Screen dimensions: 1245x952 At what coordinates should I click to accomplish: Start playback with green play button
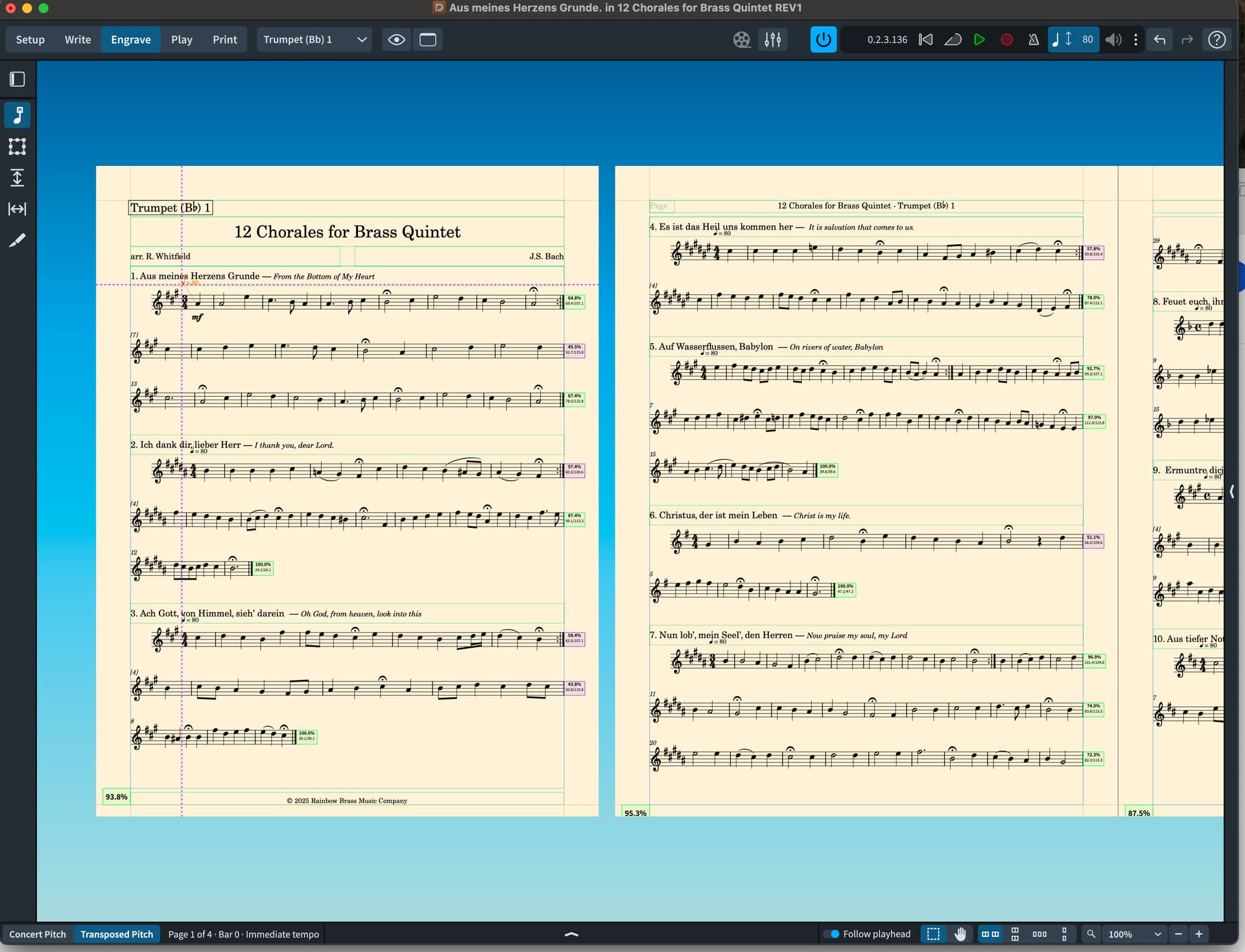click(980, 40)
